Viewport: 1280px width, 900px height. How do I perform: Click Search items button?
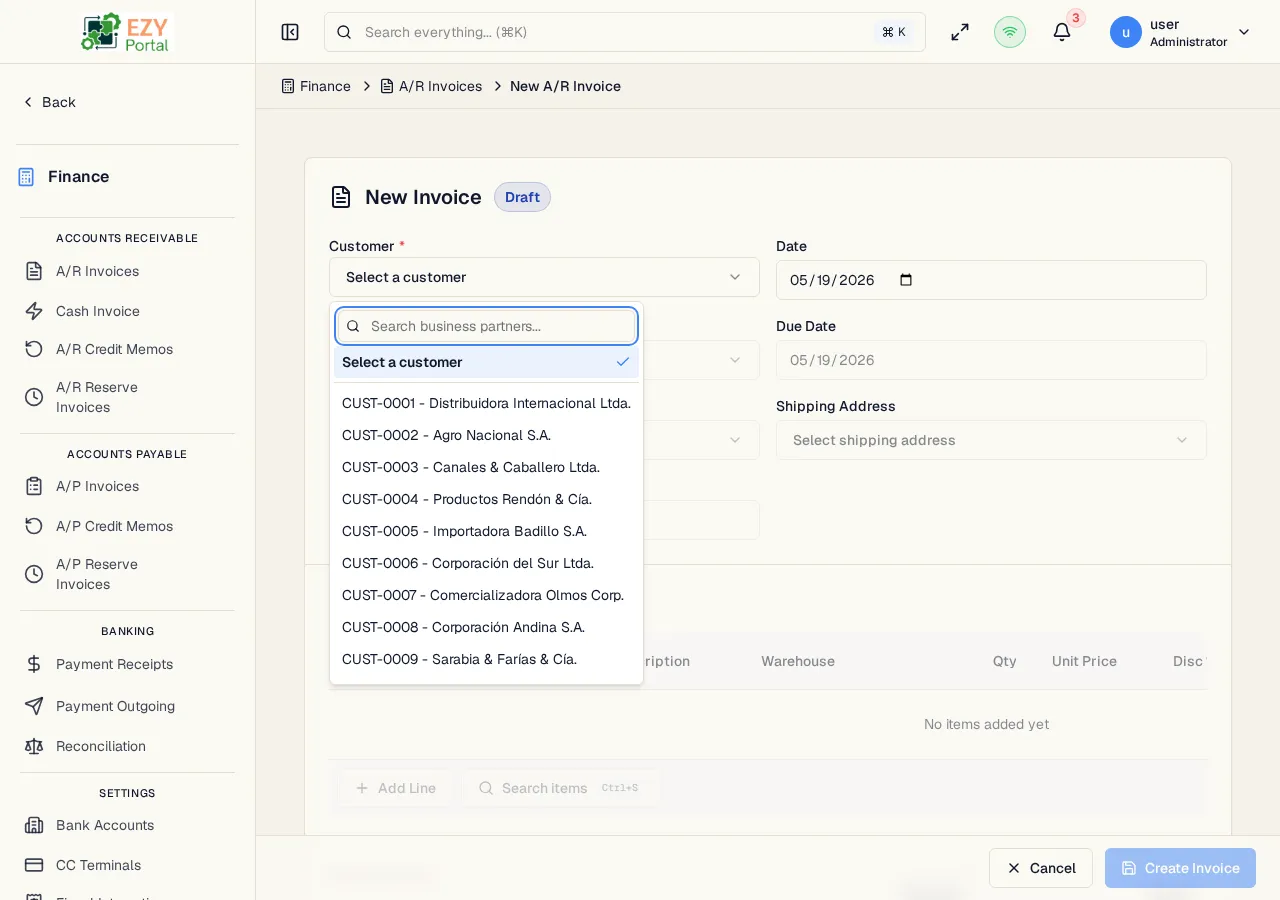coord(559,788)
